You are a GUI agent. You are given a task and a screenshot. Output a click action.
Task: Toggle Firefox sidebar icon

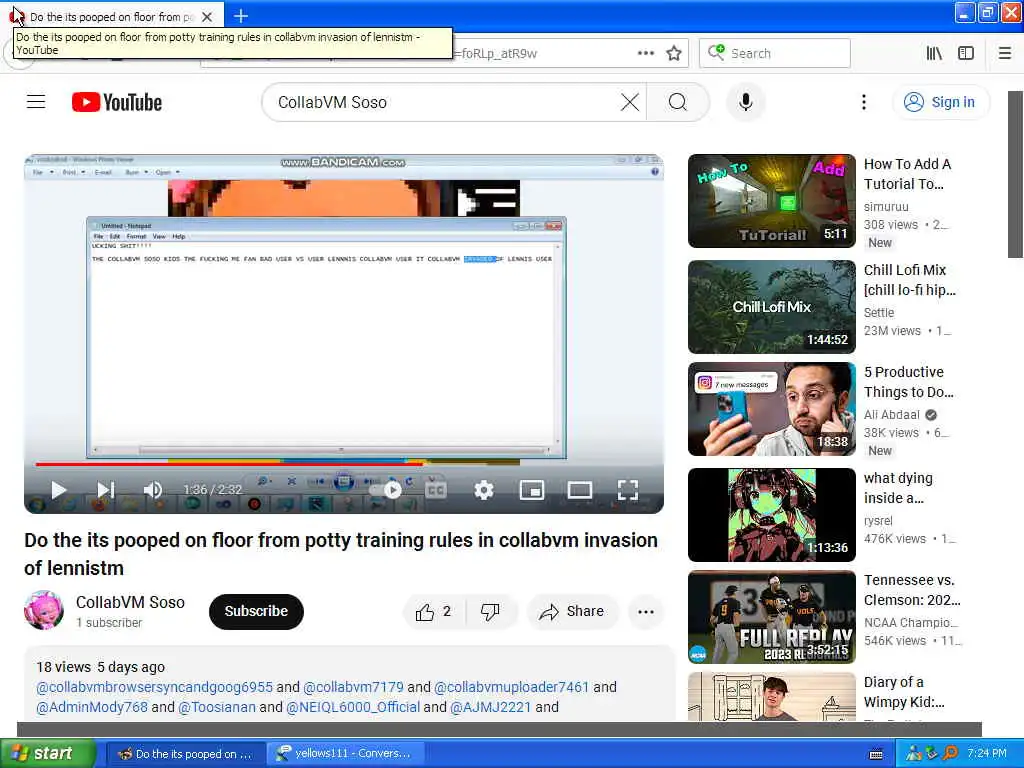(965, 53)
